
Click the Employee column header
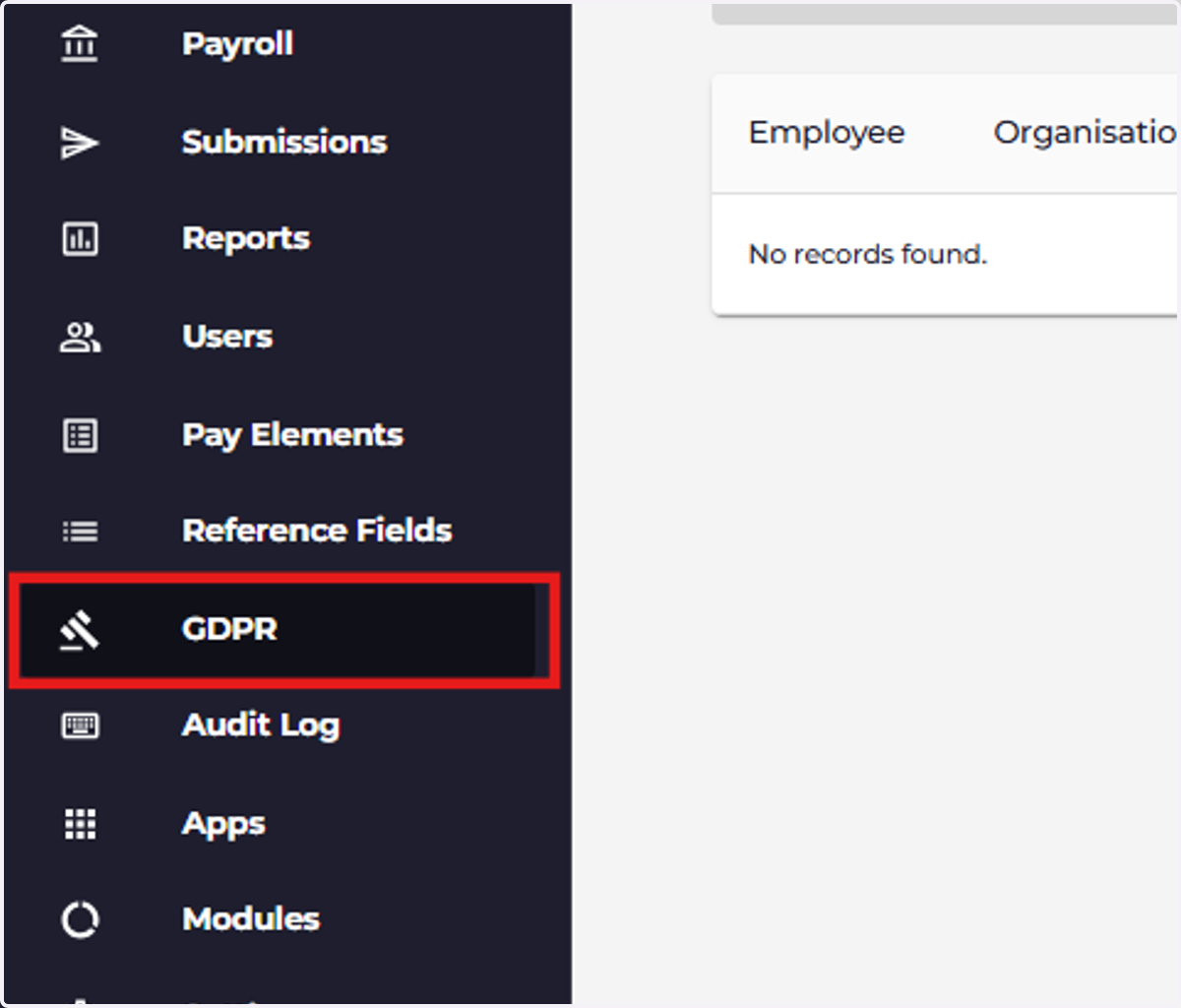827,133
